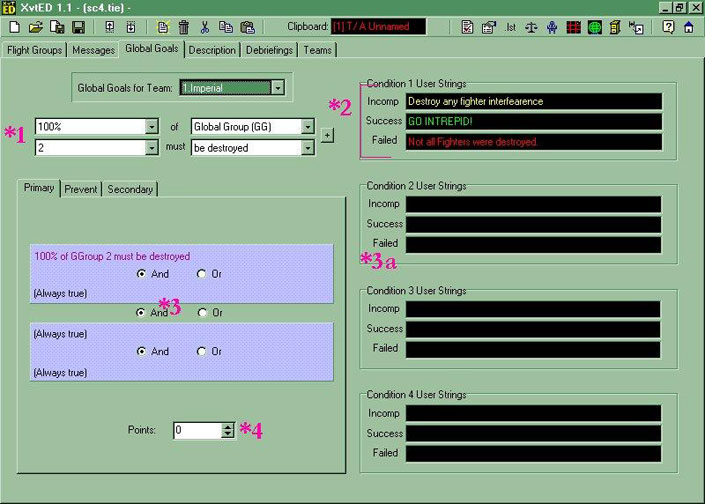Click the blue home icon

coord(688,27)
